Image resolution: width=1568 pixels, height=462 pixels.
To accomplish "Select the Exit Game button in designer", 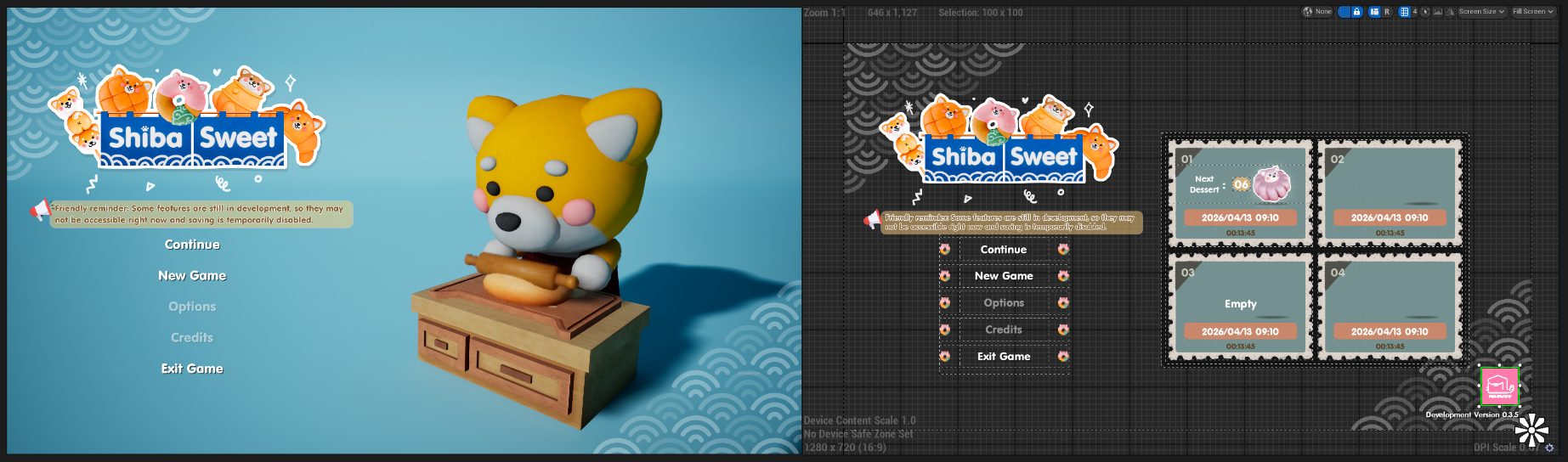I will coord(1004,357).
